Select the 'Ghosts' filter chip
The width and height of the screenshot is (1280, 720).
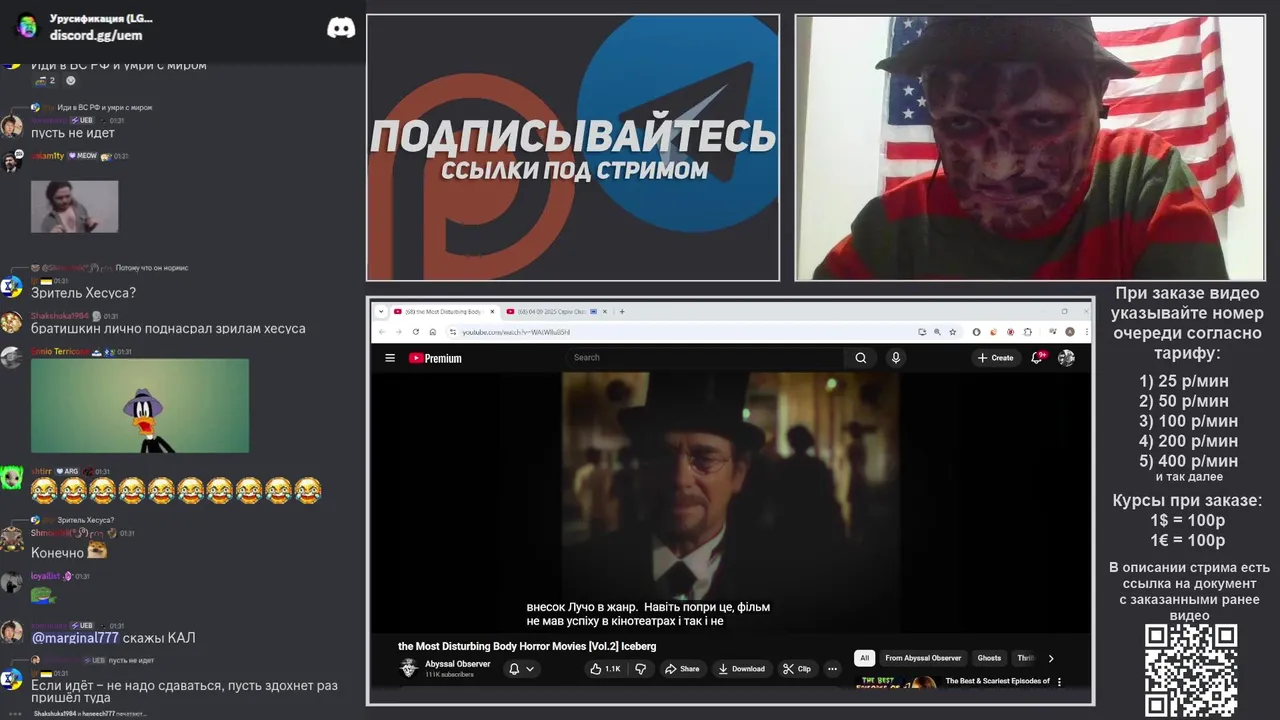pyautogui.click(x=989, y=658)
